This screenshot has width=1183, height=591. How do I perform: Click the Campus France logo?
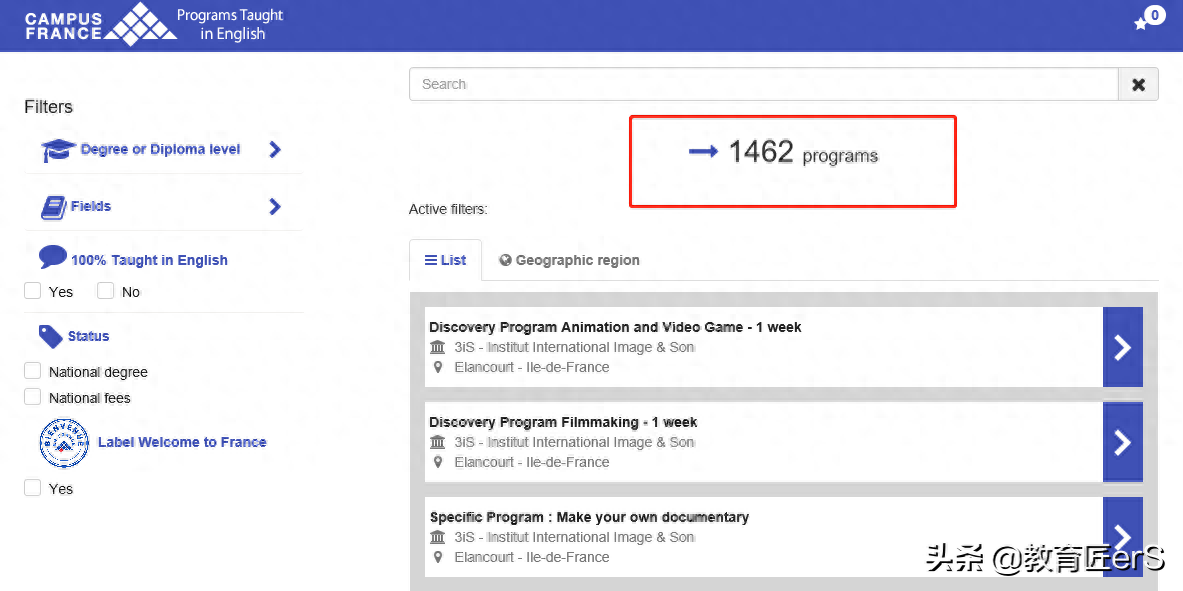coord(100,25)
